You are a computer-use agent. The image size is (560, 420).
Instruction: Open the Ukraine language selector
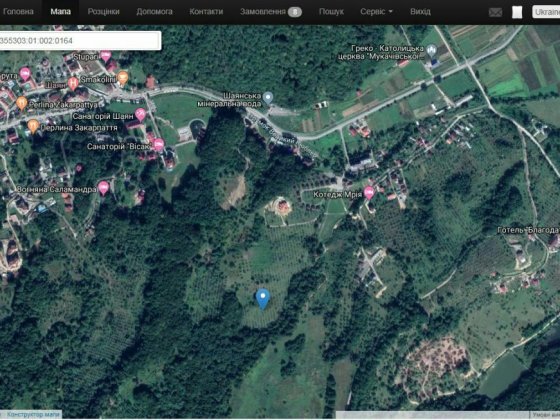coord(546,12)
